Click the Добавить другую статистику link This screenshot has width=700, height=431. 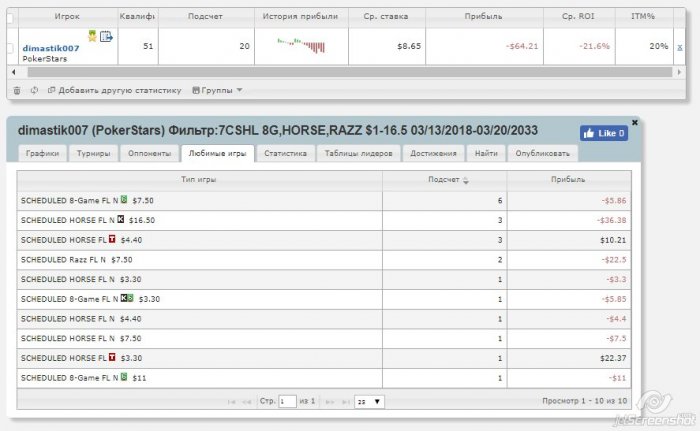[x=115, y=90]
